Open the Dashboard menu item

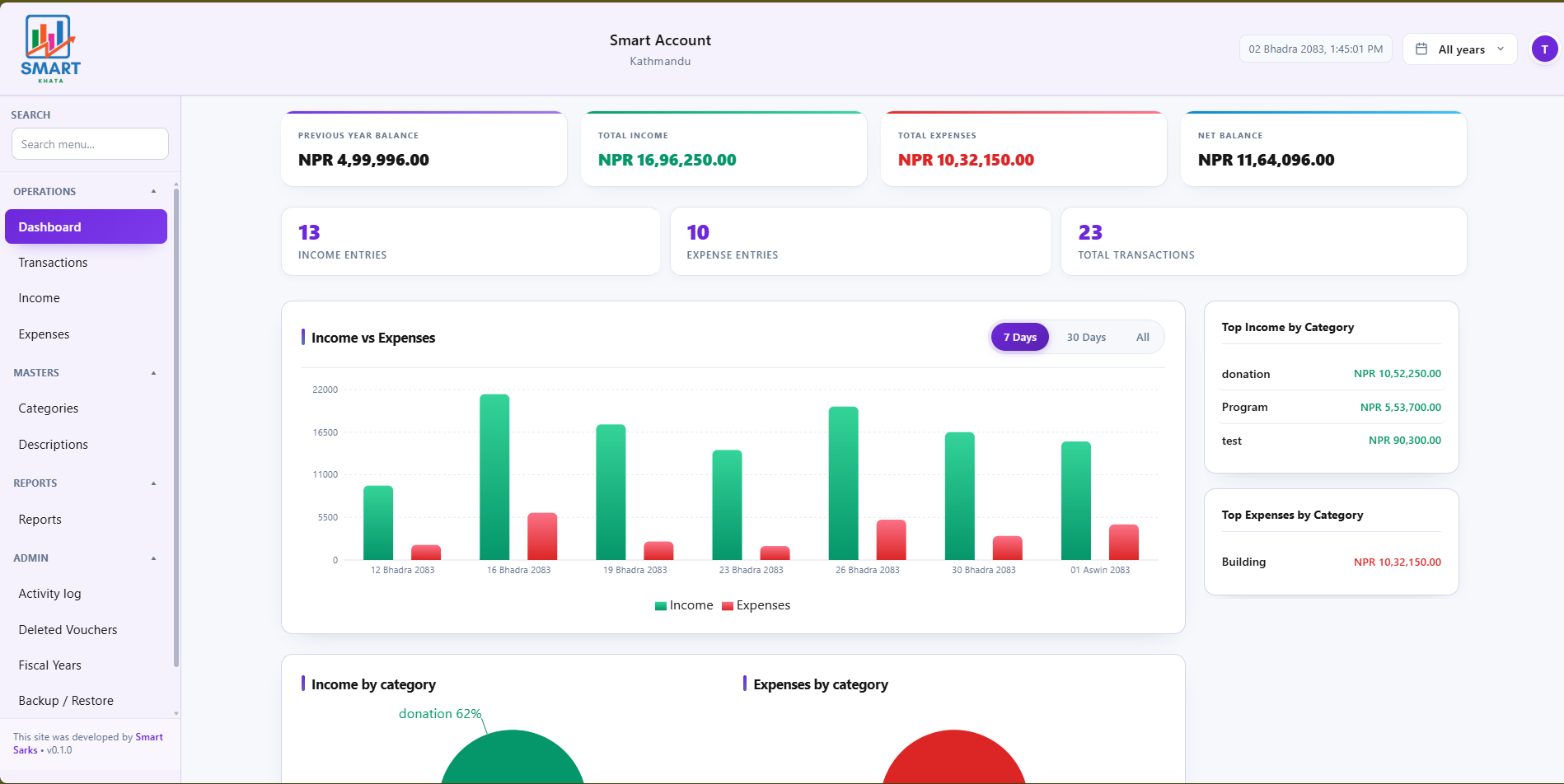tap(86, 226)
